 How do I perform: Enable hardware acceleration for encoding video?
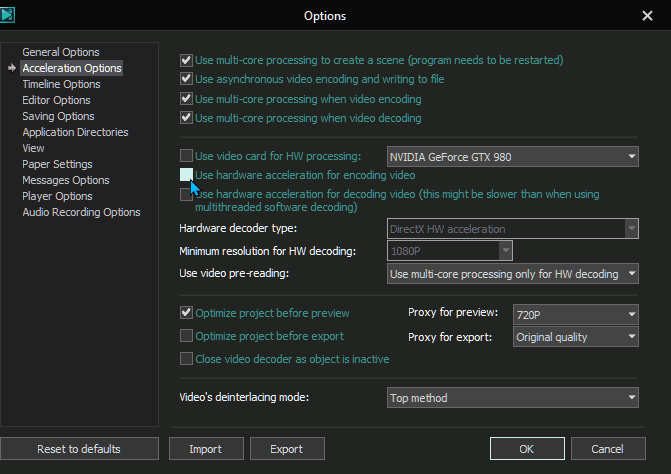[x=186, y=175]
